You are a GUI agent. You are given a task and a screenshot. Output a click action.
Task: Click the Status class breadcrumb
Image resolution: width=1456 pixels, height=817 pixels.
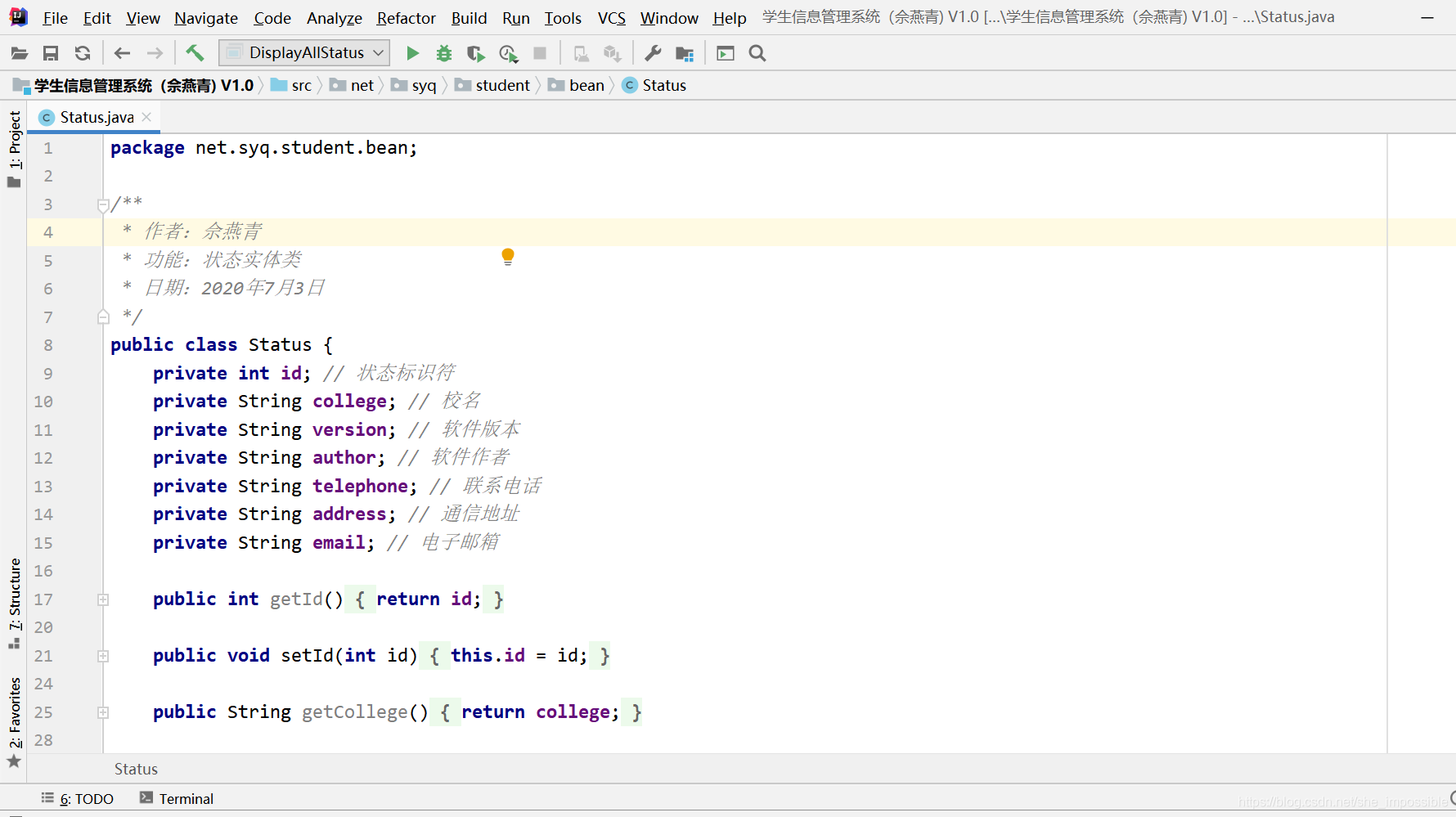pyautogui.click(x=654, y=85)
